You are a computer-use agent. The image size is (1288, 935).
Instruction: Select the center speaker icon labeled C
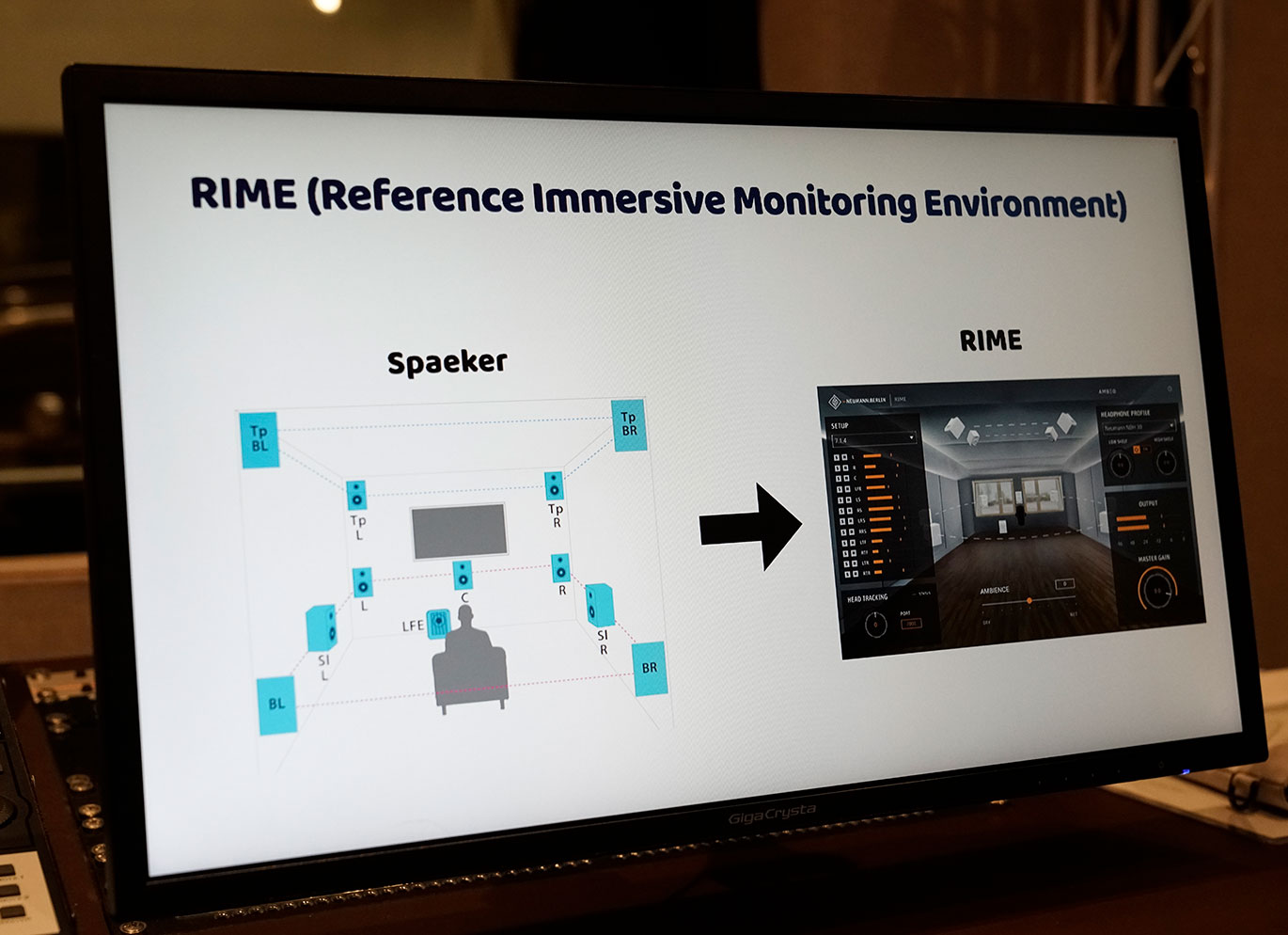[462, 575]
